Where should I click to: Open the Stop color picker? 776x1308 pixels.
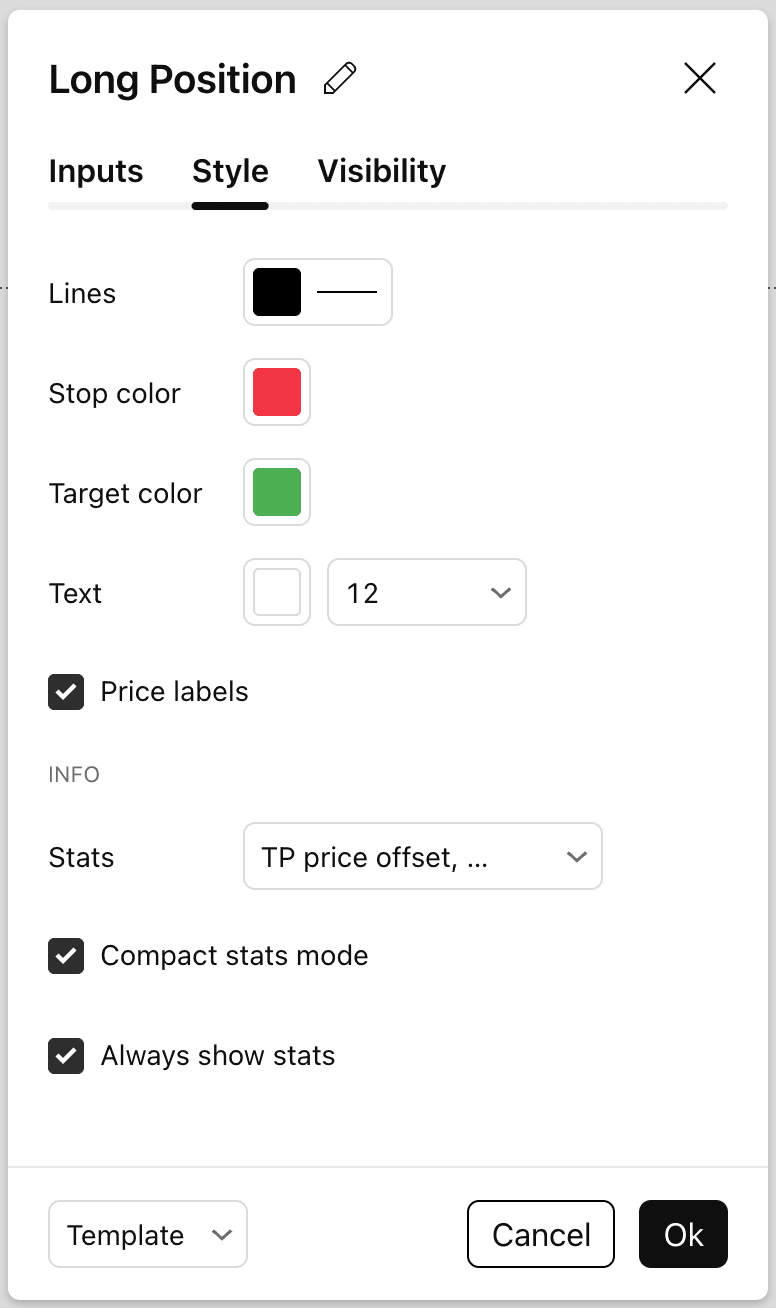click(276, 392)
